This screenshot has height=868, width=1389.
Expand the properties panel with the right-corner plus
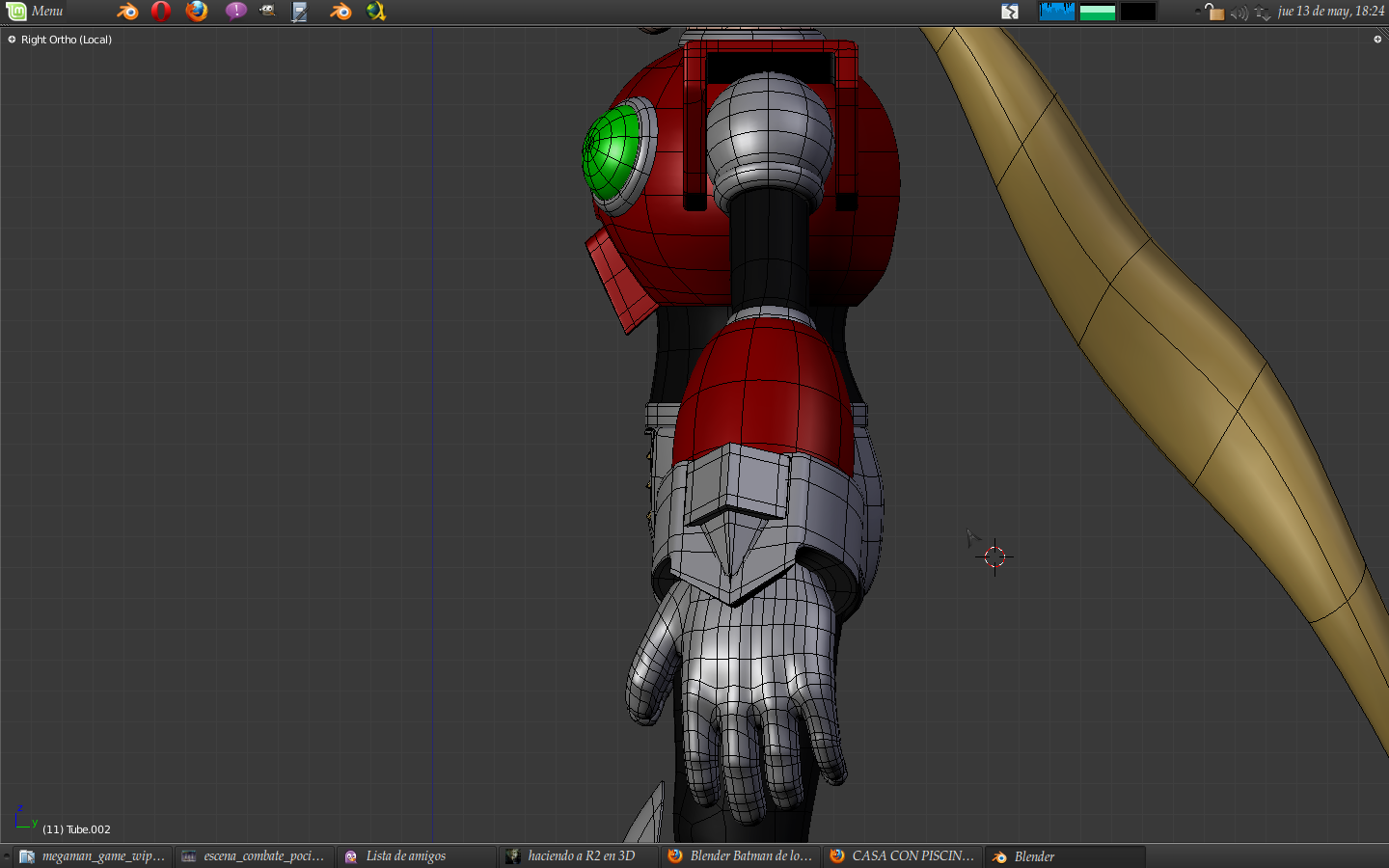click(1377, 40)
